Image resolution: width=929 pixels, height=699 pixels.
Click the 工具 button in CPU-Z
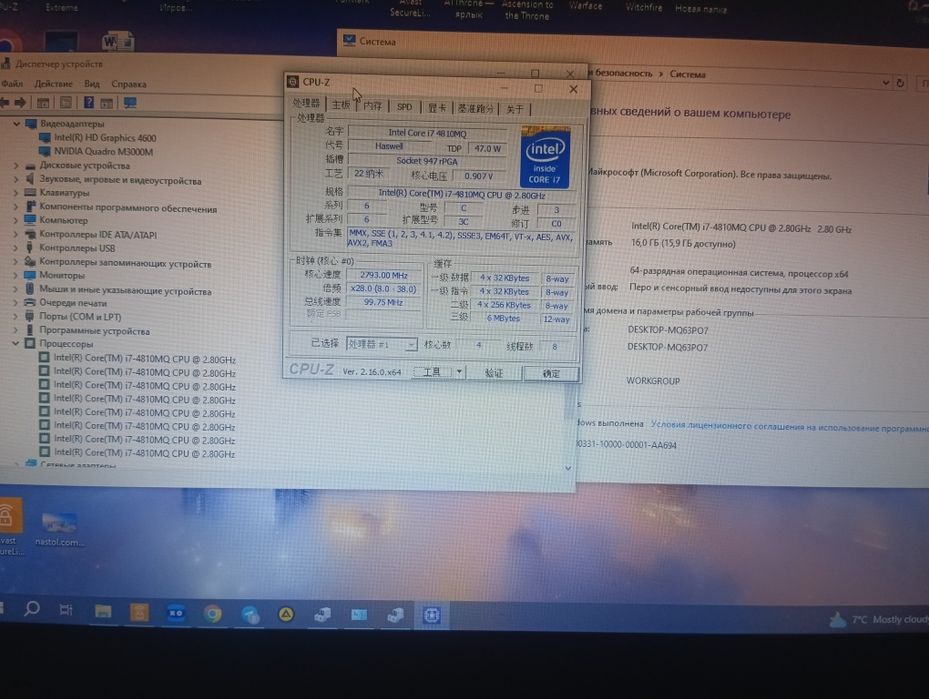pyautogui.click(x=433, y=372)
